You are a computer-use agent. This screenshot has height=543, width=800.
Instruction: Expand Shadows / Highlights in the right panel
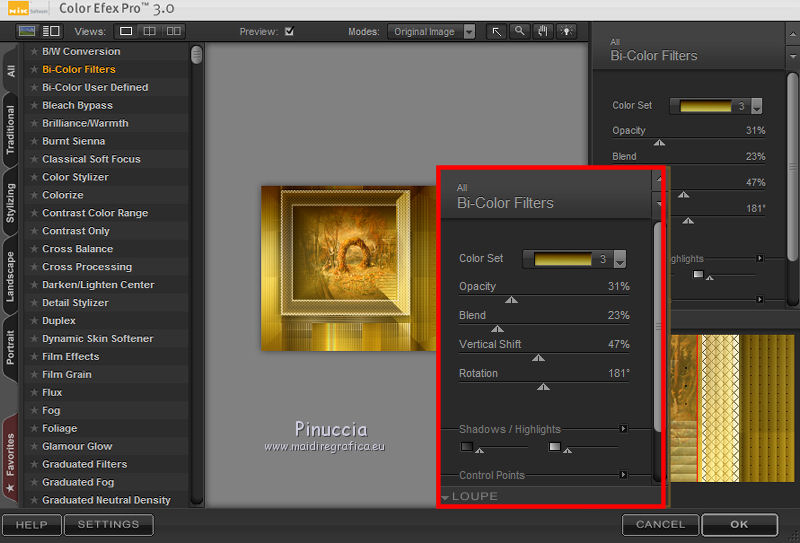pyautogui.click(x=760, y=259)
